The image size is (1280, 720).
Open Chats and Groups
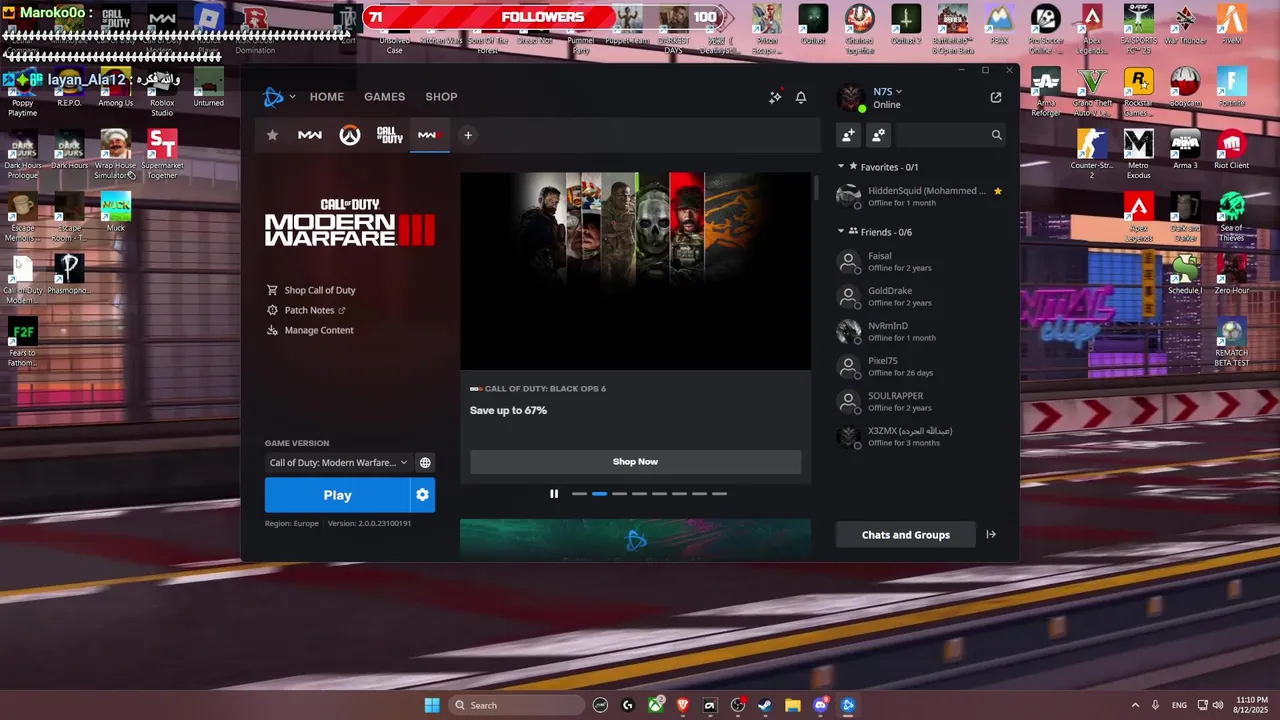click(906, 535)
